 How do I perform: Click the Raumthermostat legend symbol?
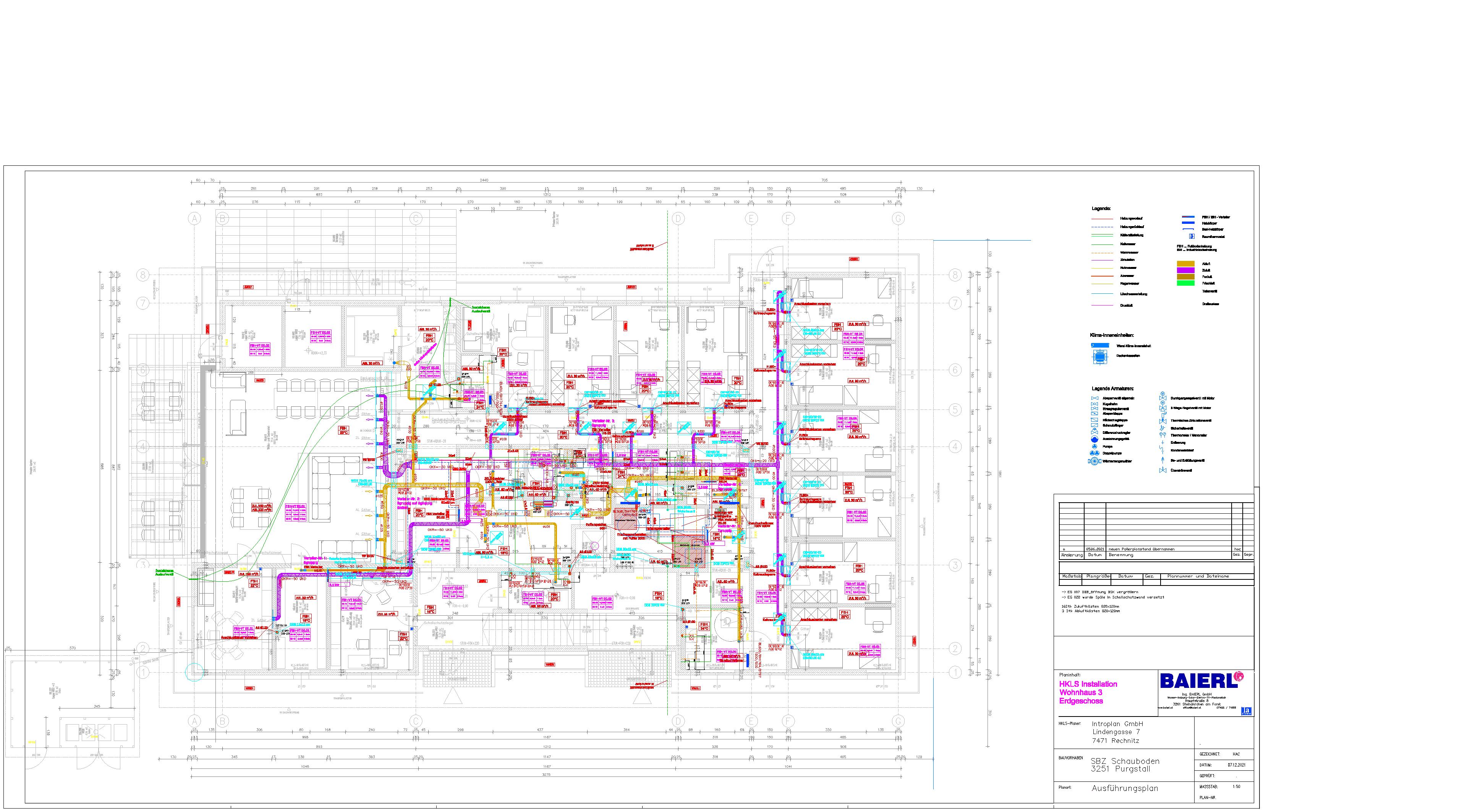(1192, 236)
